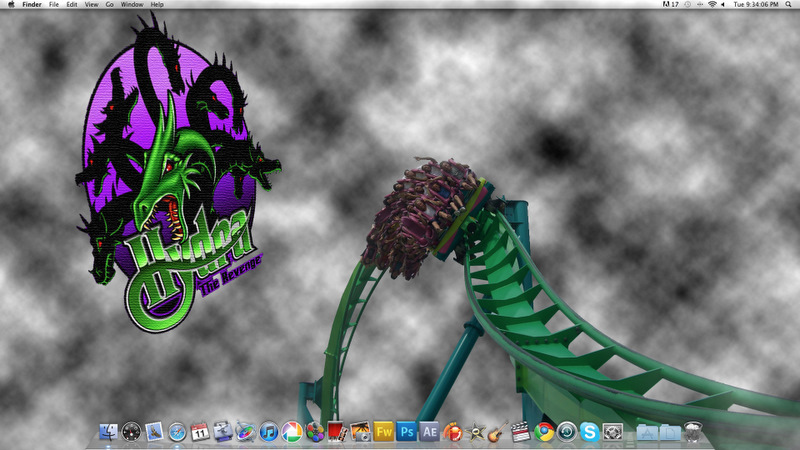This screenshot has height=450, width=800.
Task: Launch Final Cut clapperboard icon
Action: (x=521, y=432)
